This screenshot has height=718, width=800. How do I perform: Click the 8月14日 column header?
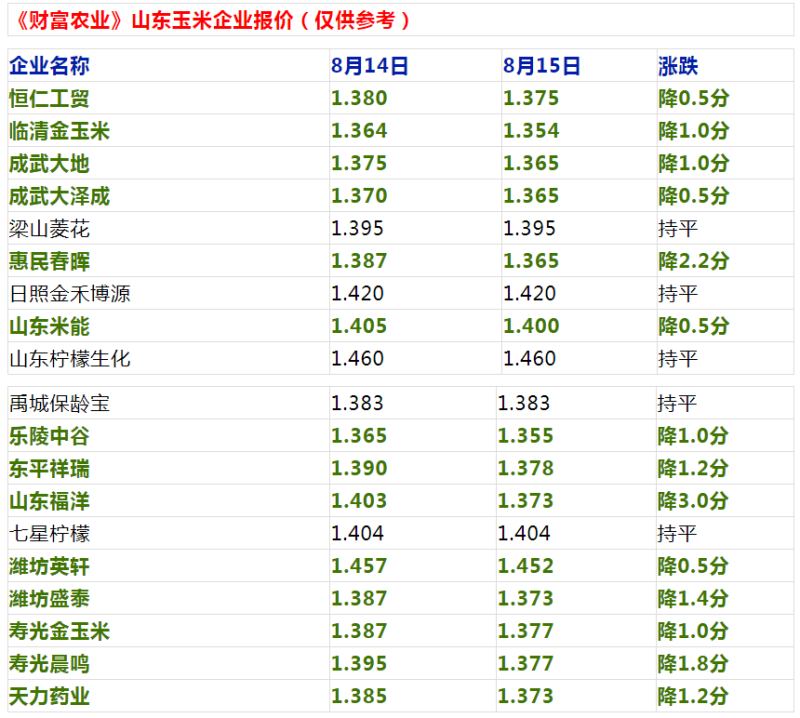[370, 66]
